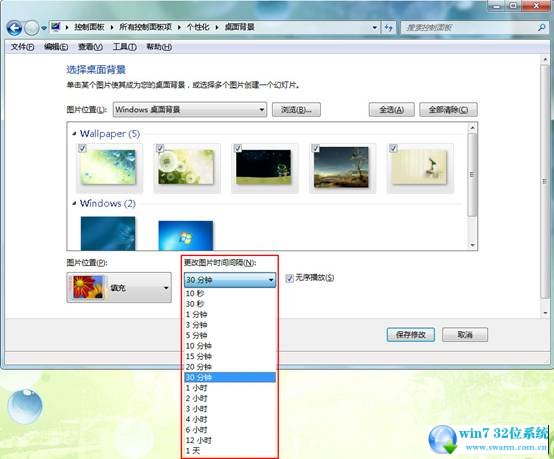Choose 1 天 from the interval list

click(x=230, y=451)
